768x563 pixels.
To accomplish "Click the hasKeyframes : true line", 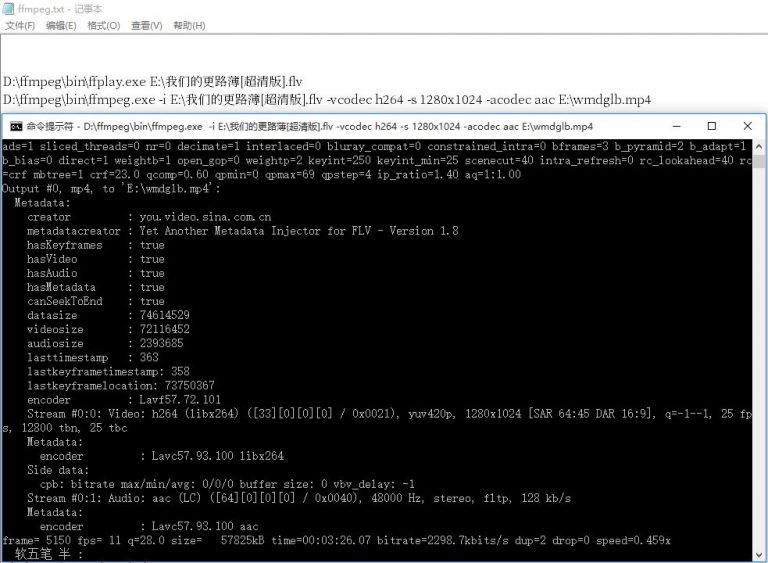I will [x=96, y=245].
